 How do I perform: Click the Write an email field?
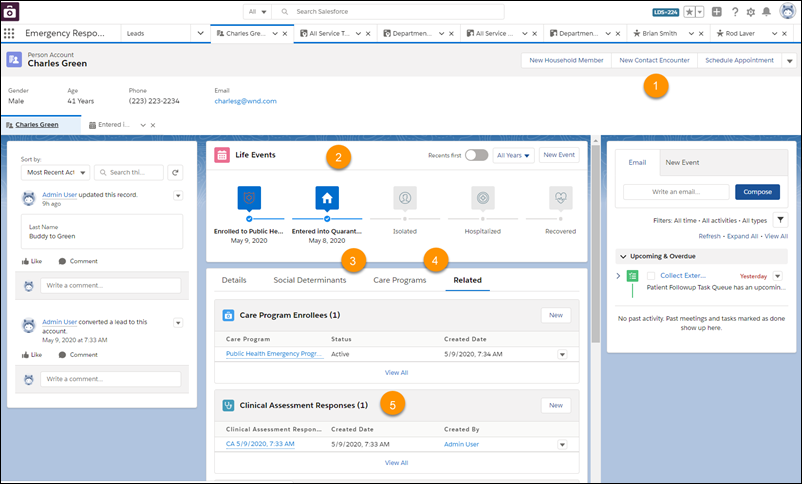coord(676,192)
